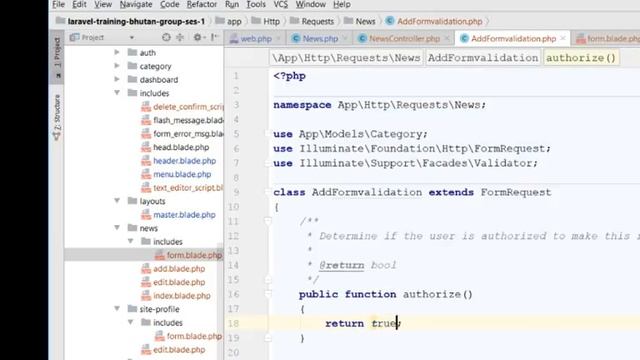The image size is (640, 360).
Task: Select edit.blade.php under news folder
Action: [x=173, y=282]
